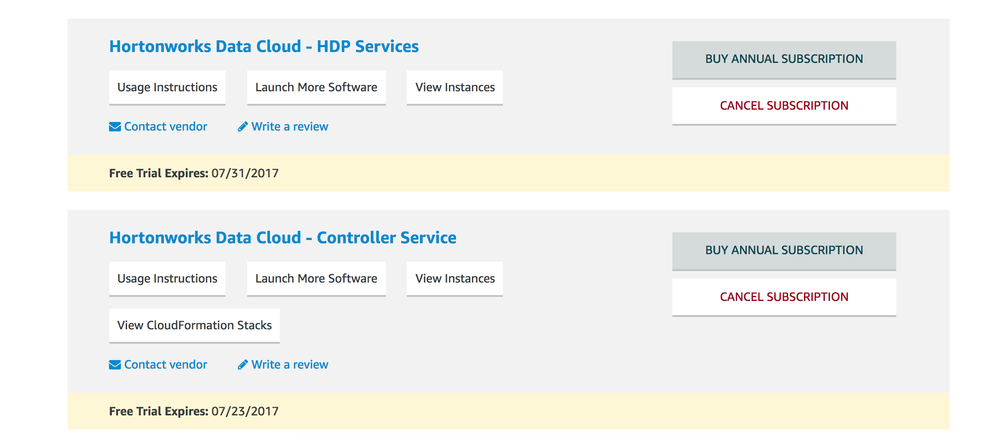The height and width of the screenshot is (439, 999).
Task: Buy annual subscription for Controller Service
Action: [784, 251]
